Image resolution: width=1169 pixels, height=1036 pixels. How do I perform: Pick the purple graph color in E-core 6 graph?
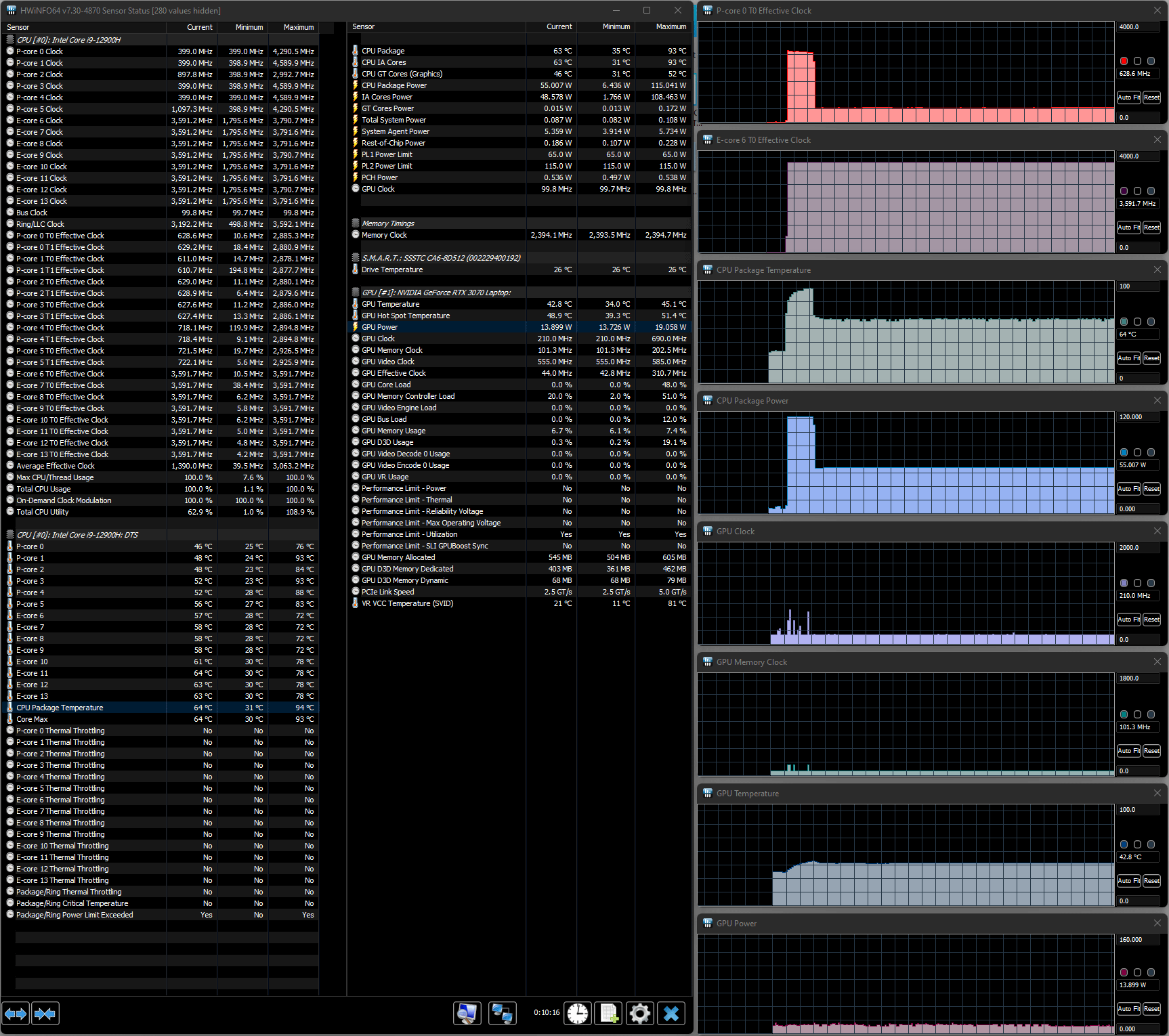(x=1124, y=191)
